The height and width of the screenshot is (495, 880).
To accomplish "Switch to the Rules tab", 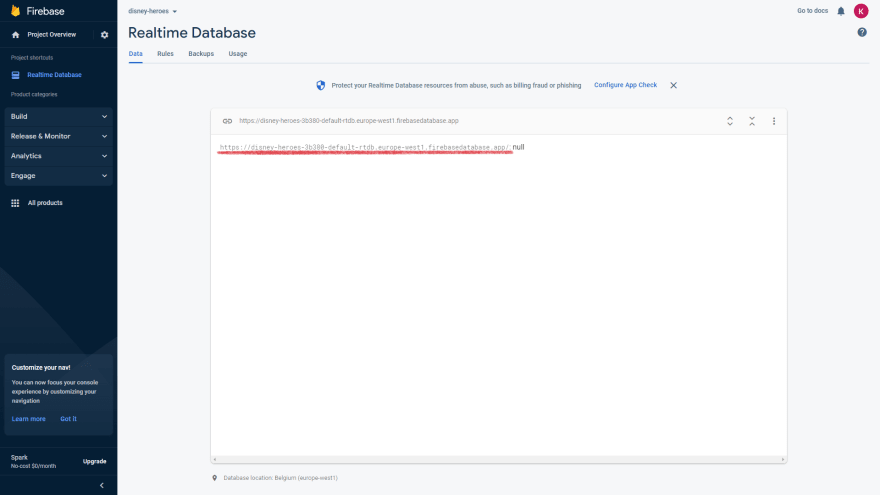I will 165,54.
